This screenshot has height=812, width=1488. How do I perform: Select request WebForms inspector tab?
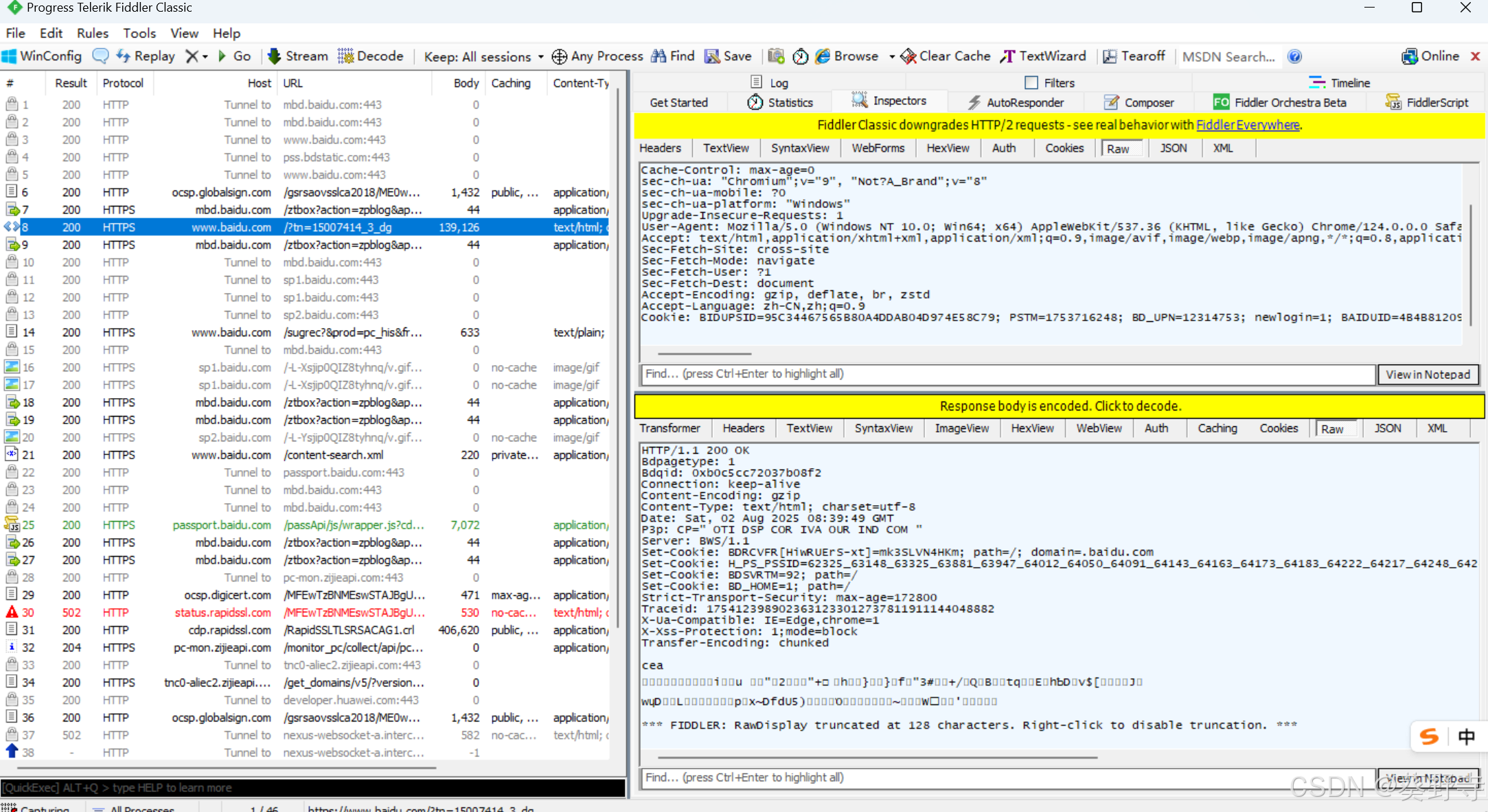click(x=878, y=148)
